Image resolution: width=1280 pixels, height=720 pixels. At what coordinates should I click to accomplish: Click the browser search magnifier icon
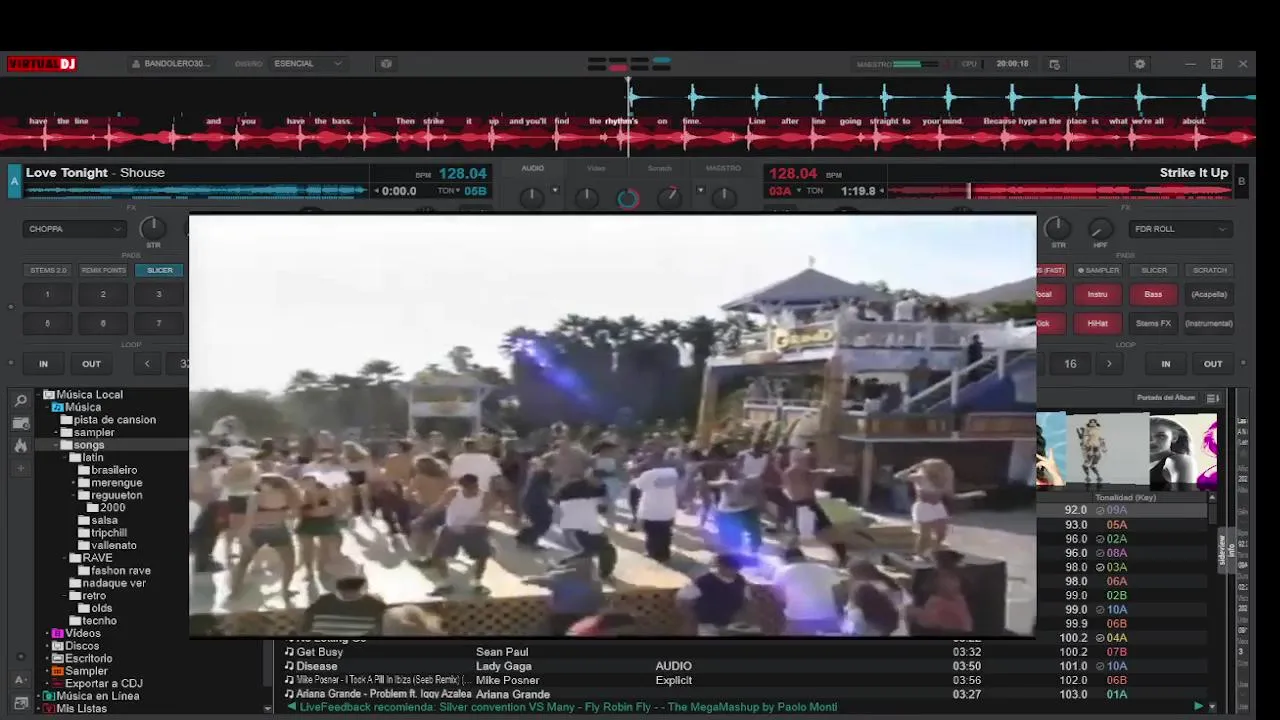[20, 401]
